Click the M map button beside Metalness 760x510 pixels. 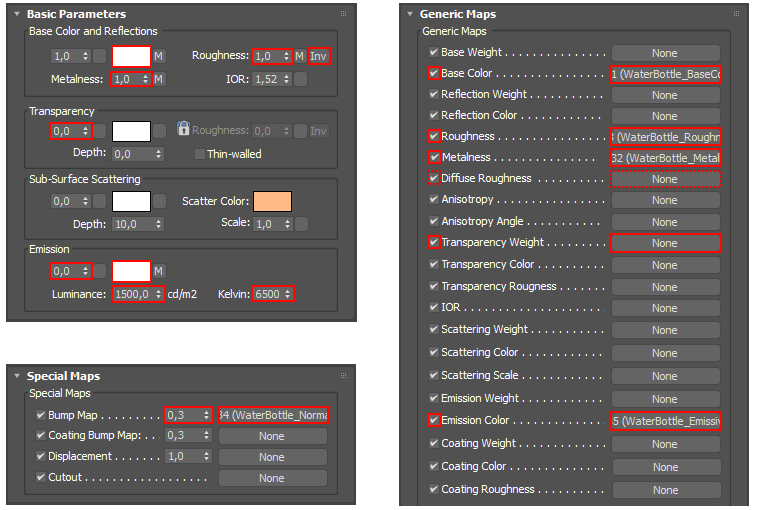(x=159, y=79)
